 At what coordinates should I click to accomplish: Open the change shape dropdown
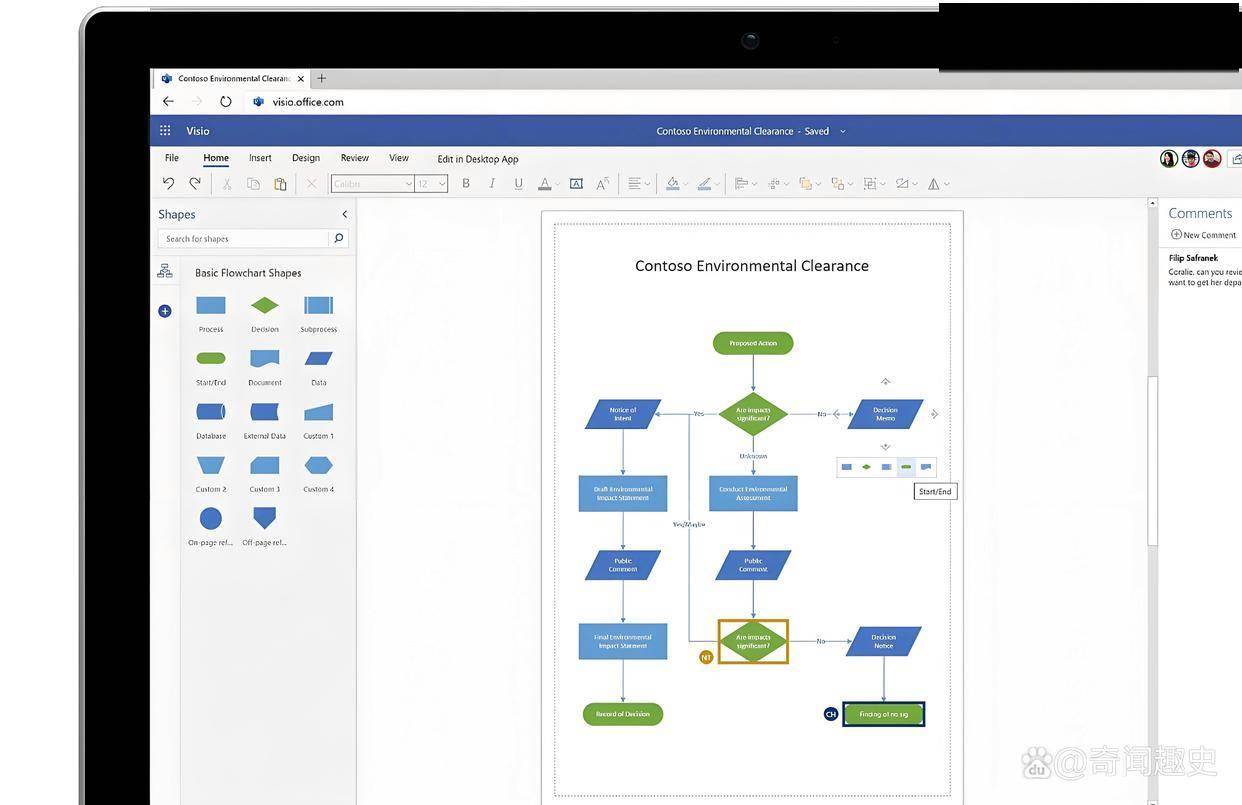[906, 184]
